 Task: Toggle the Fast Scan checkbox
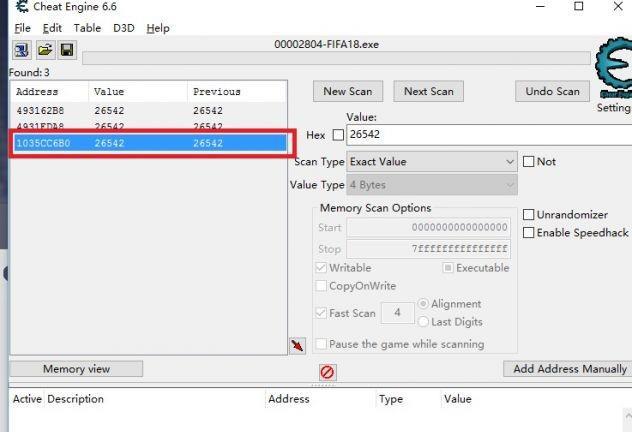321,313
